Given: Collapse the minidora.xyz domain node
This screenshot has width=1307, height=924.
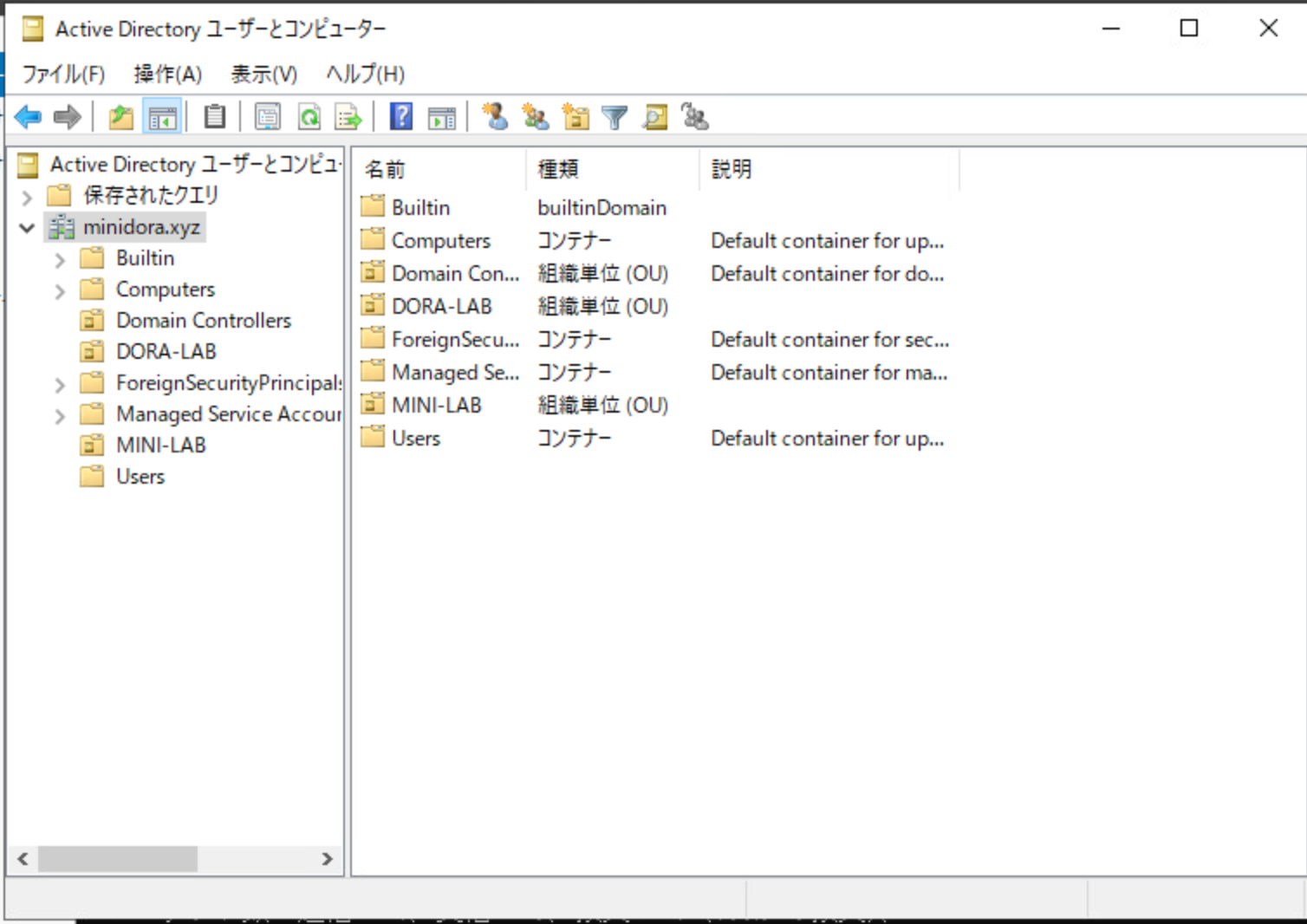Looking at the screenshot, I should tap(27, 226).
